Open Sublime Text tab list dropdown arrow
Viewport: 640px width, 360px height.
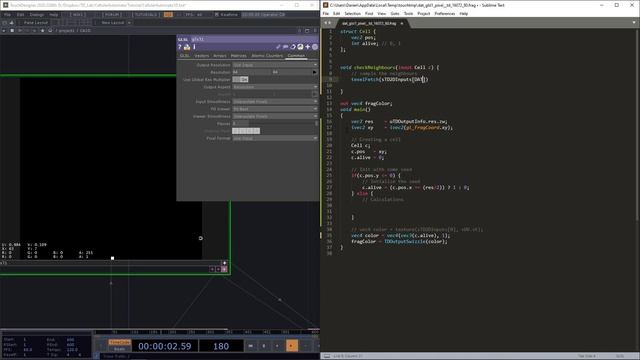(634, 23)
